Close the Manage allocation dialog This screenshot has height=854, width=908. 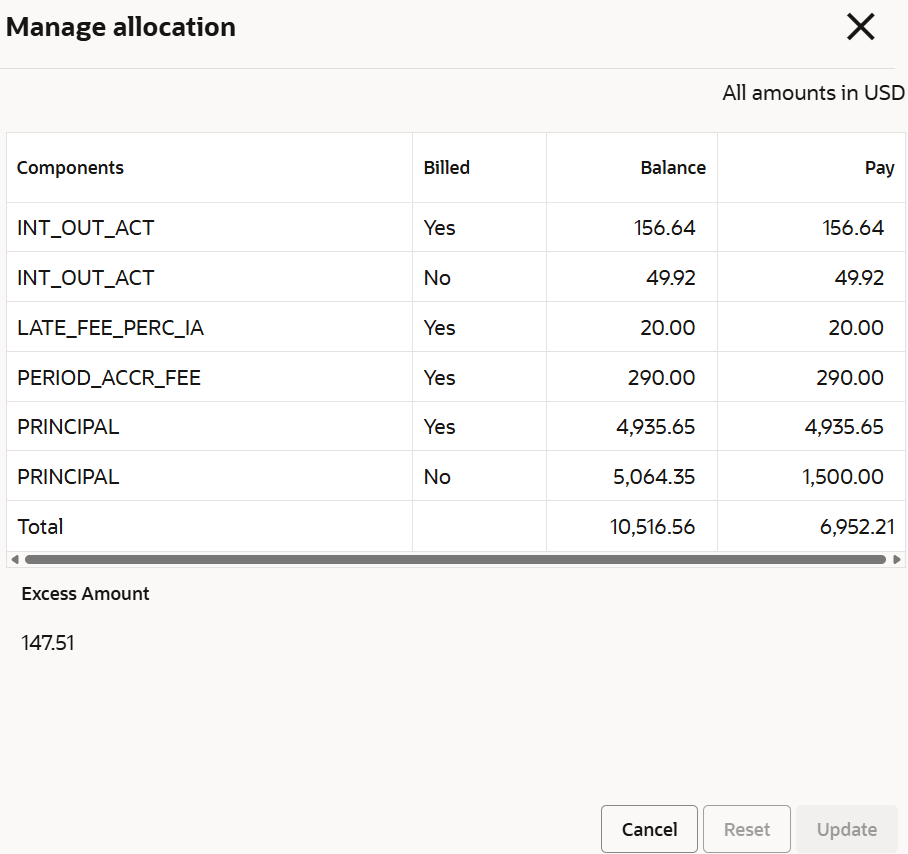click(861, 27)
